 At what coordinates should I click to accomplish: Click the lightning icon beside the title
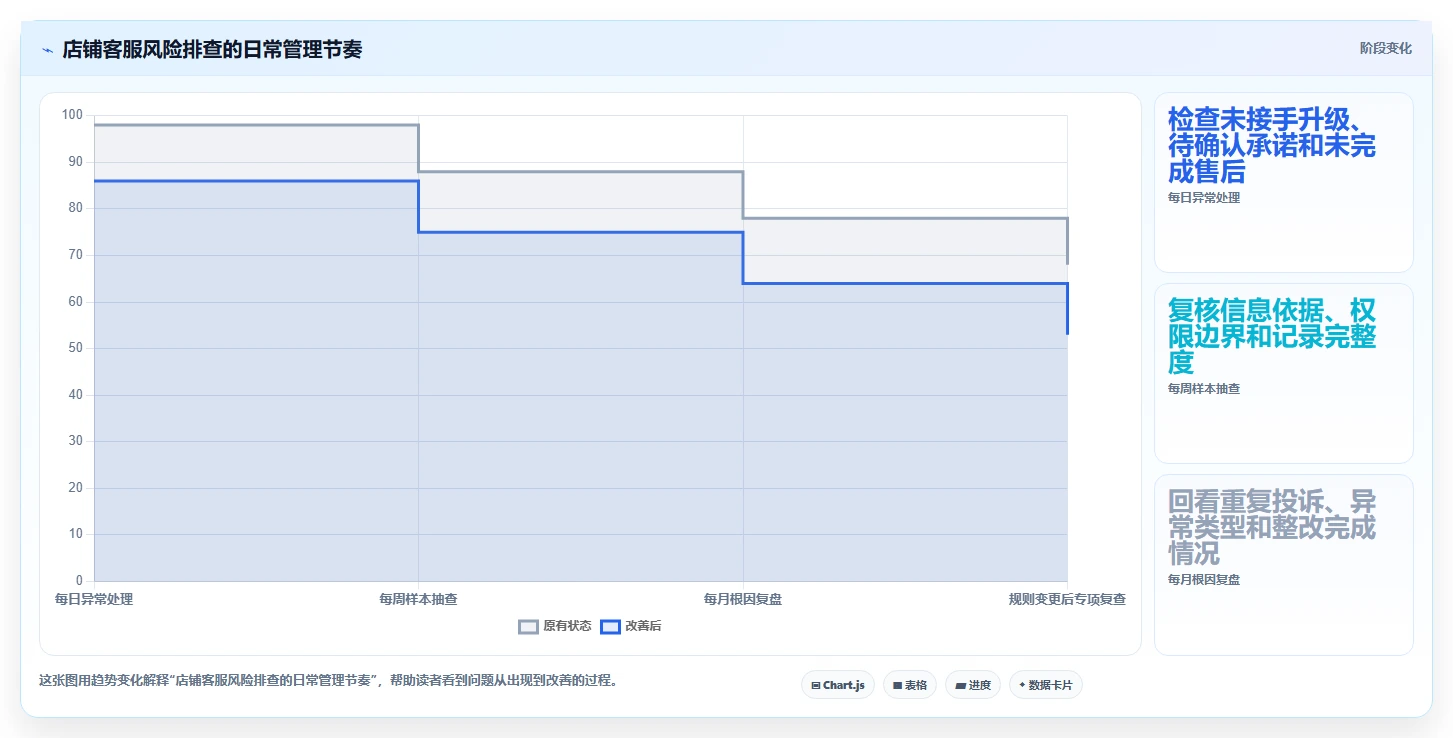click(x=48, y=50)
